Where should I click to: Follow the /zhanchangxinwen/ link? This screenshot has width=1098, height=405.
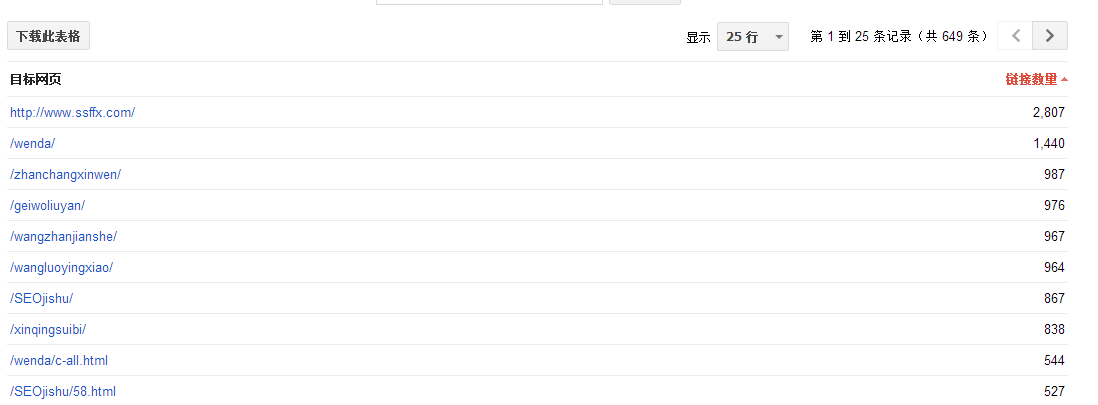pyautogui.click(x=65, y=174)
